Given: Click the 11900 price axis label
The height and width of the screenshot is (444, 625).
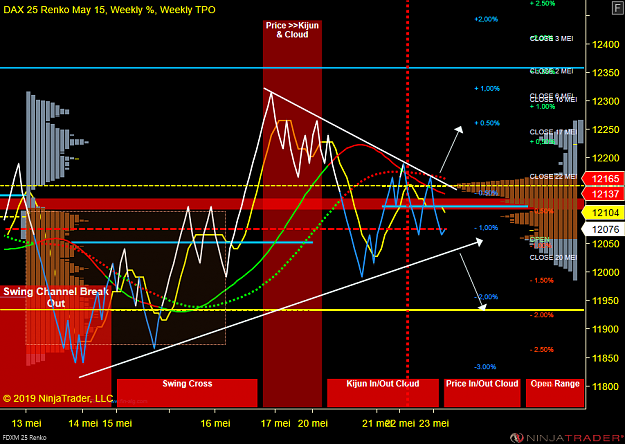Looking at the screenshot, I should [x=605, y=329].
